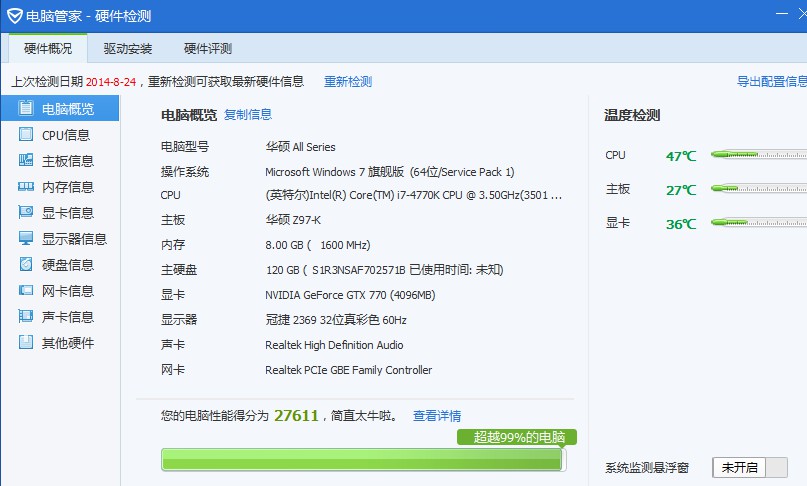Switch to the 硬件概况 tab
This screenshot has width=807, height=486.
coord(48,48)
